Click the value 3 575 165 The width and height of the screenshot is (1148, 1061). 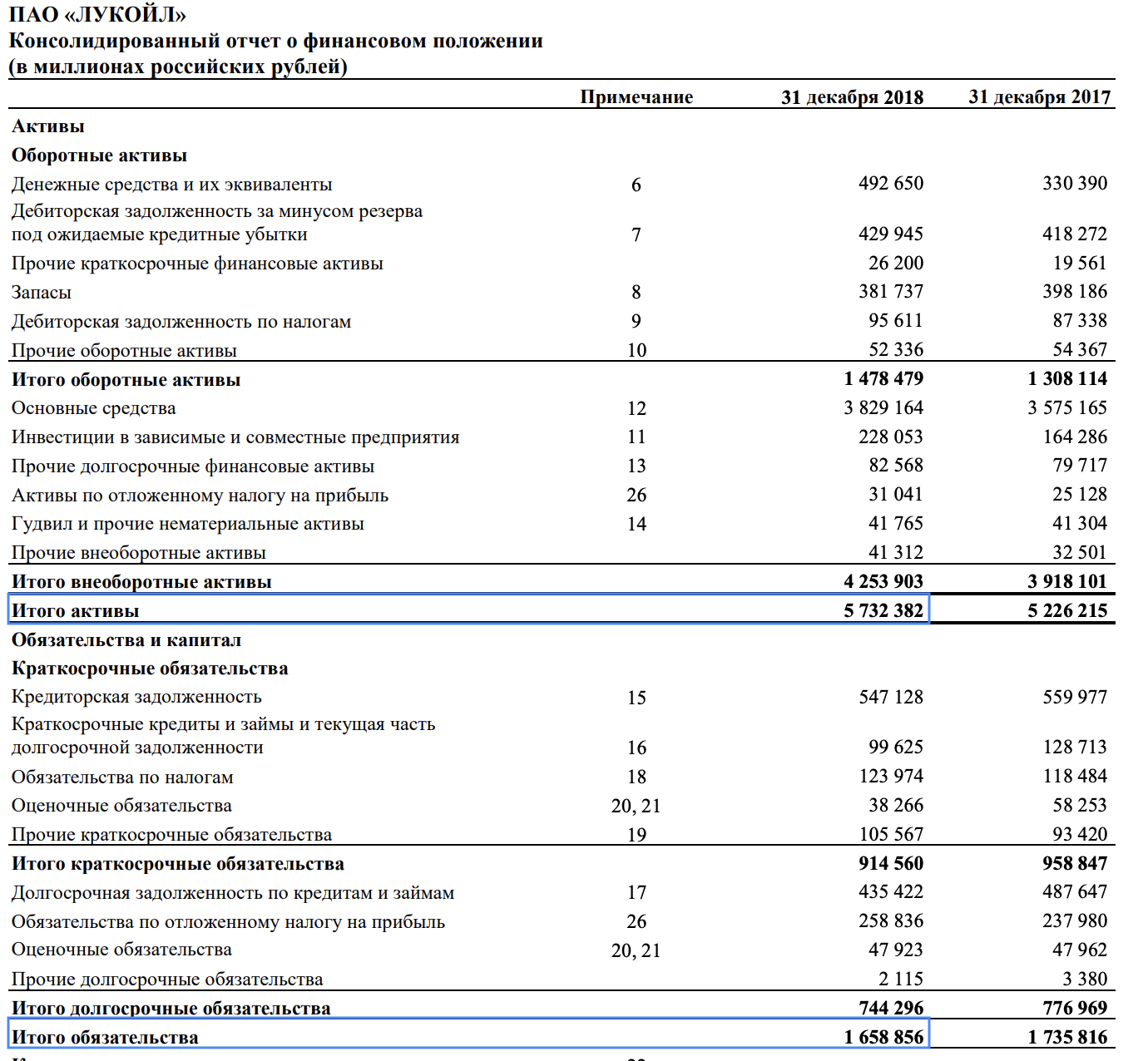[1067, 408]
